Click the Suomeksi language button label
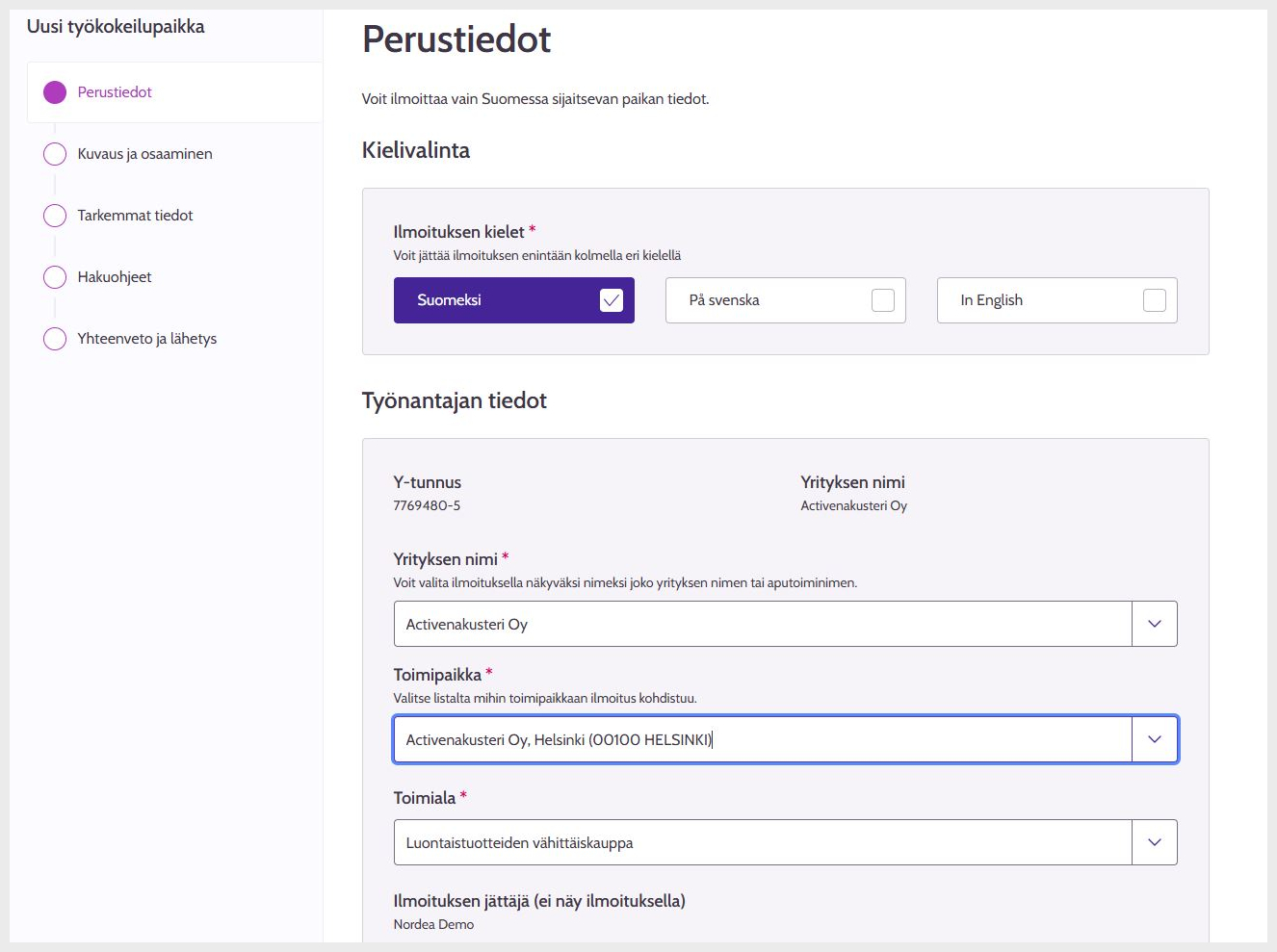Viewport: 1277px width, 952px height. (449, 300)
